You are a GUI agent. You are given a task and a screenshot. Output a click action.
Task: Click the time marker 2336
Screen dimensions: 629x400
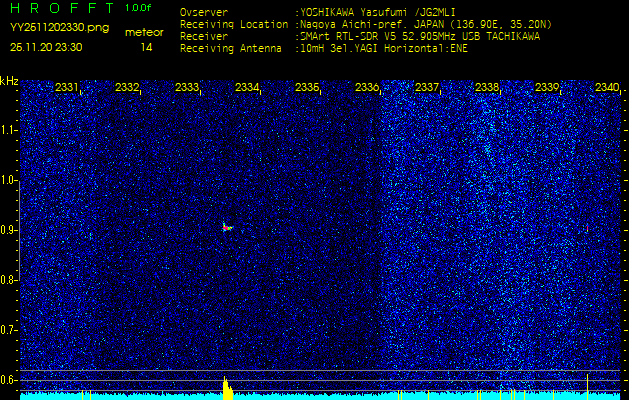[367, 87]
